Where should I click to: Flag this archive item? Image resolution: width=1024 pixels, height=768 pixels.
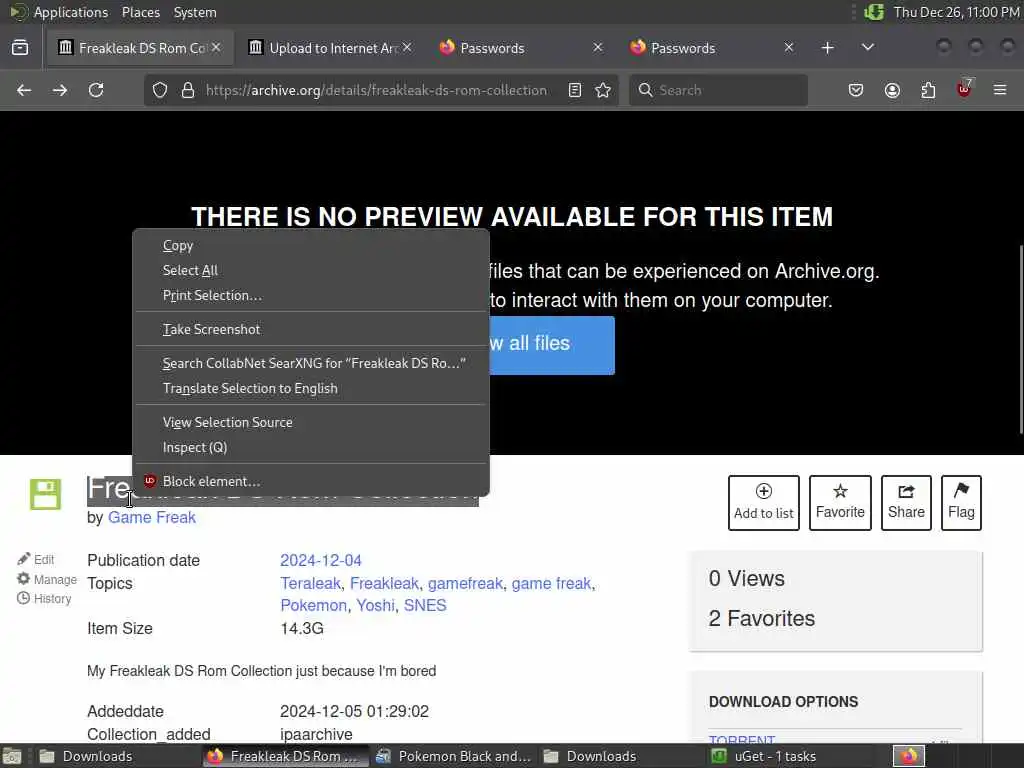click(961, 502)
